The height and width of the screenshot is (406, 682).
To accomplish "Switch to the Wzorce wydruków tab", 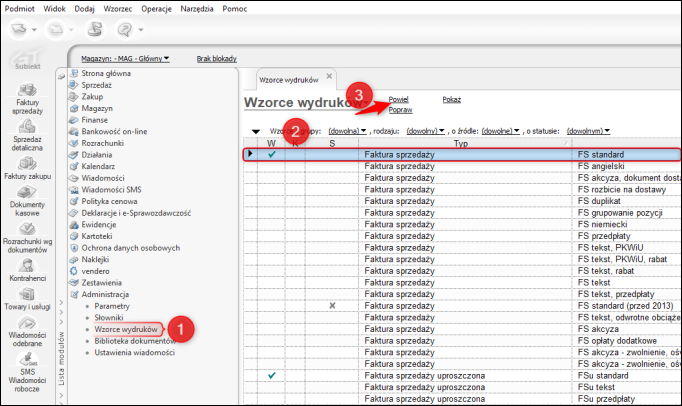I will point(288,78).
